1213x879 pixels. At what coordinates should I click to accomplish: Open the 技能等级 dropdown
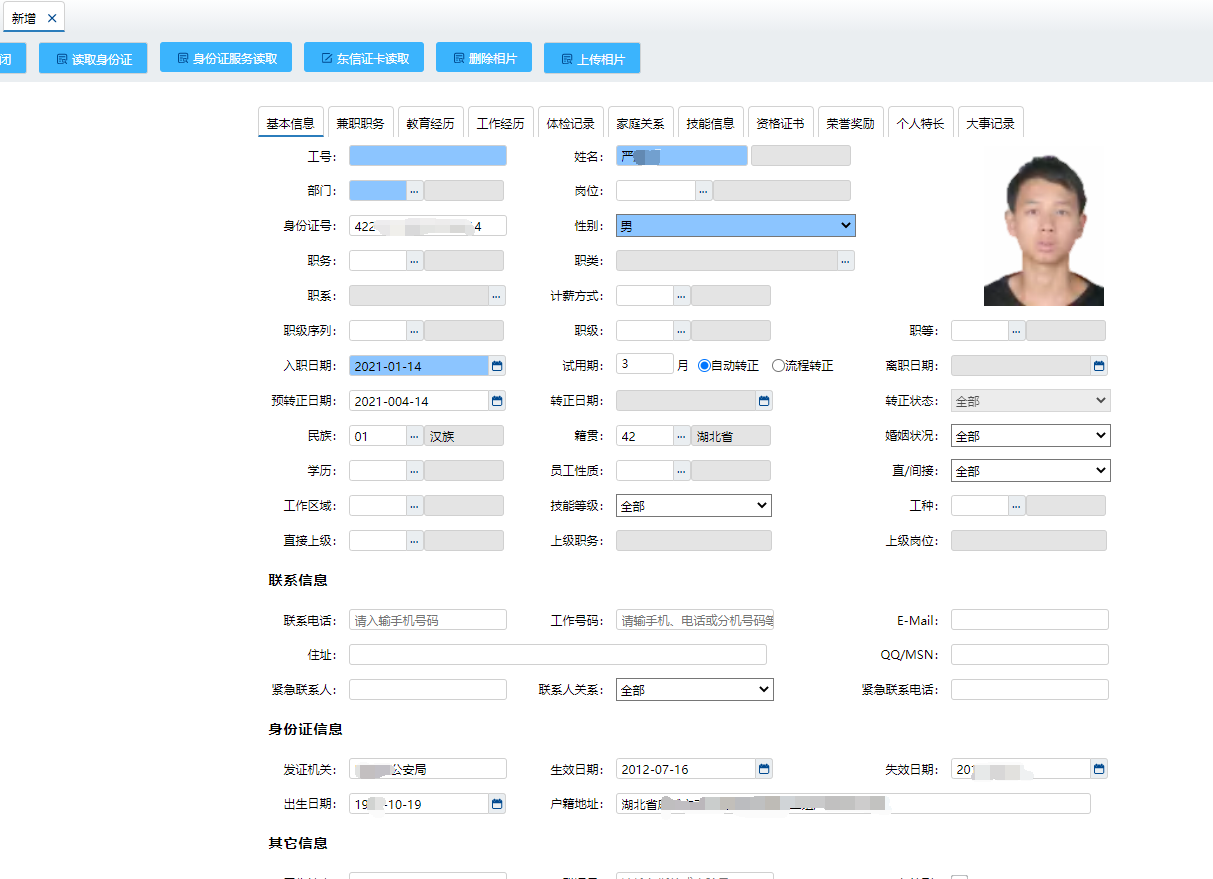[x=693, y=505]
